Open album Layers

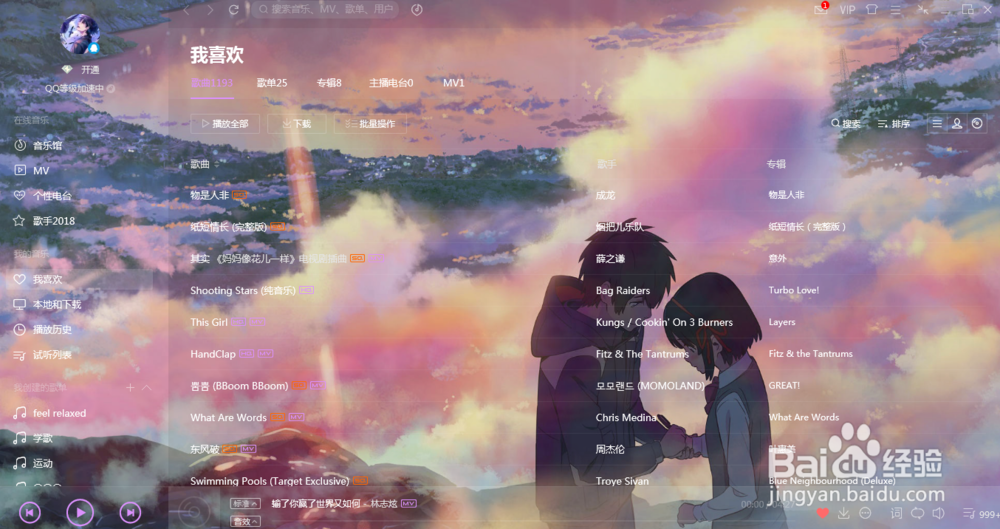pyautogui.click(x=782, y=322)
